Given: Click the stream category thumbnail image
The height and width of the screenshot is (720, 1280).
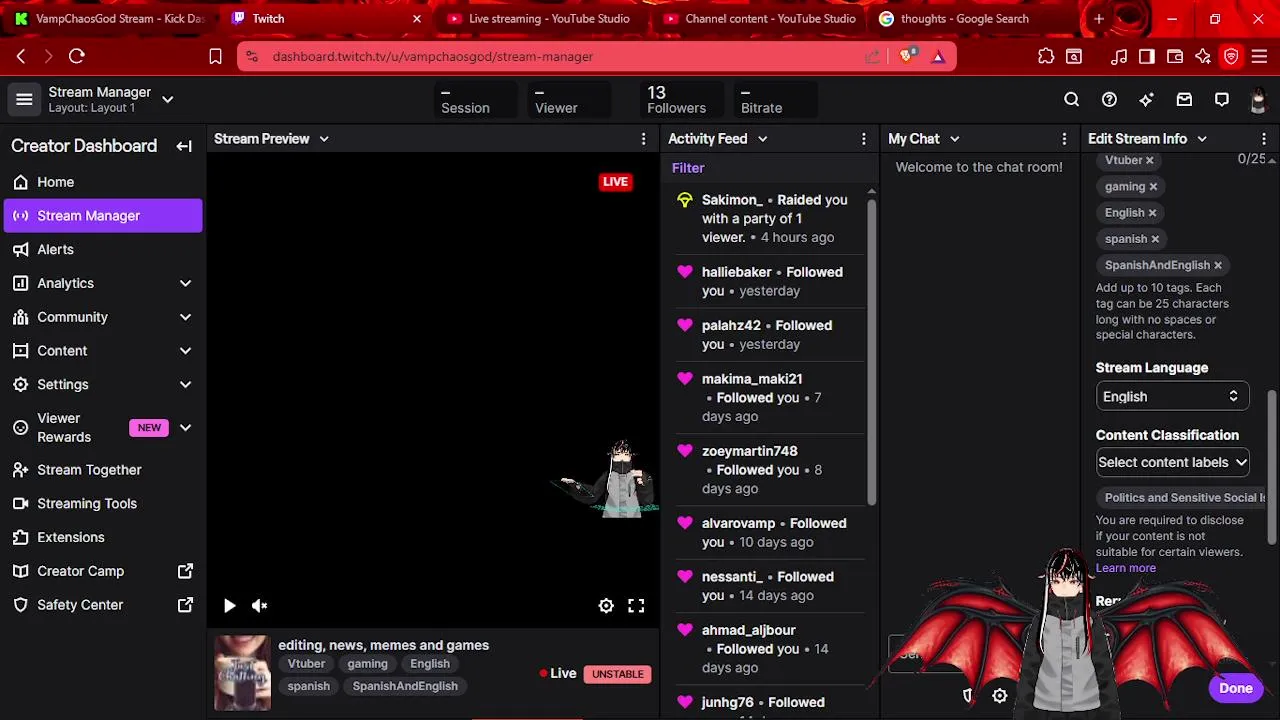Looking at the screenshot, I should (242, 673).
